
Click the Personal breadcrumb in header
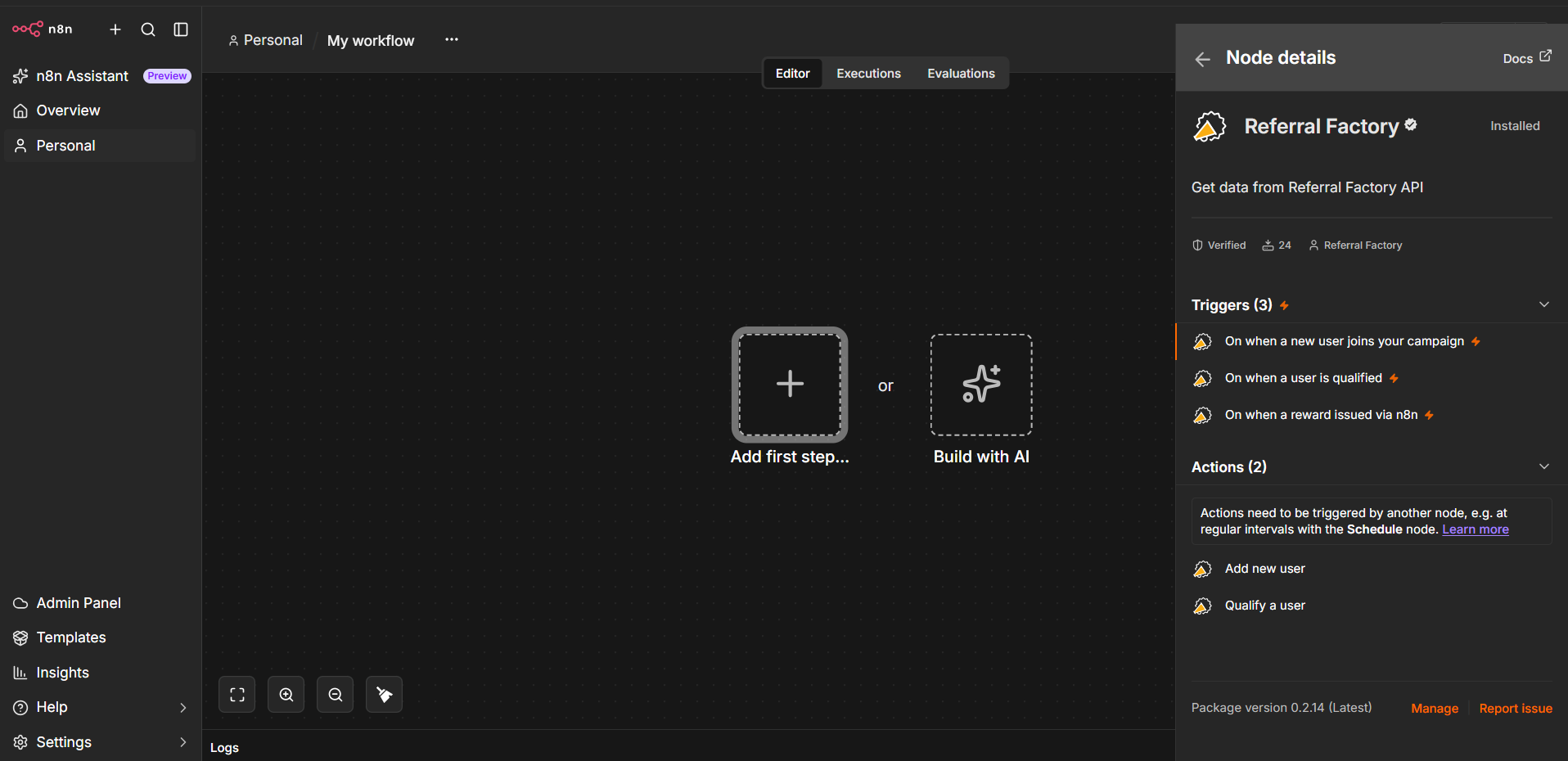[x=265, y=40]
